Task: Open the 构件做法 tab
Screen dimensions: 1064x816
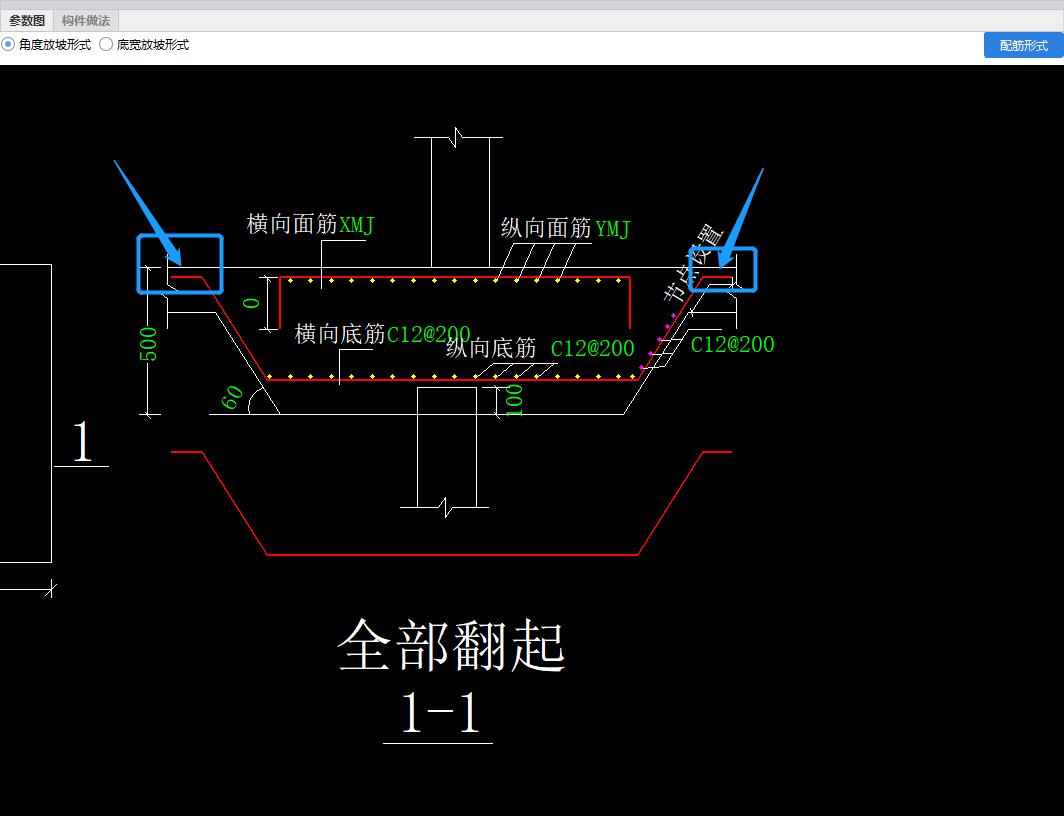Action: pos(86,20)
